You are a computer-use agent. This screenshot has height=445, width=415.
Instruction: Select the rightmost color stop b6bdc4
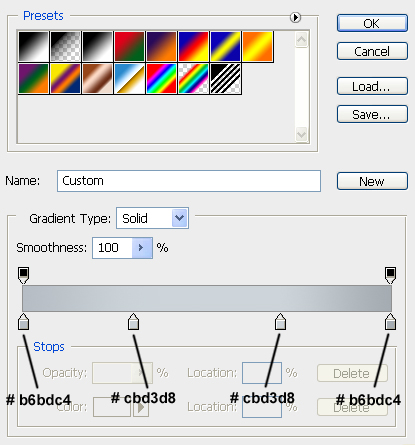[390, 321]
